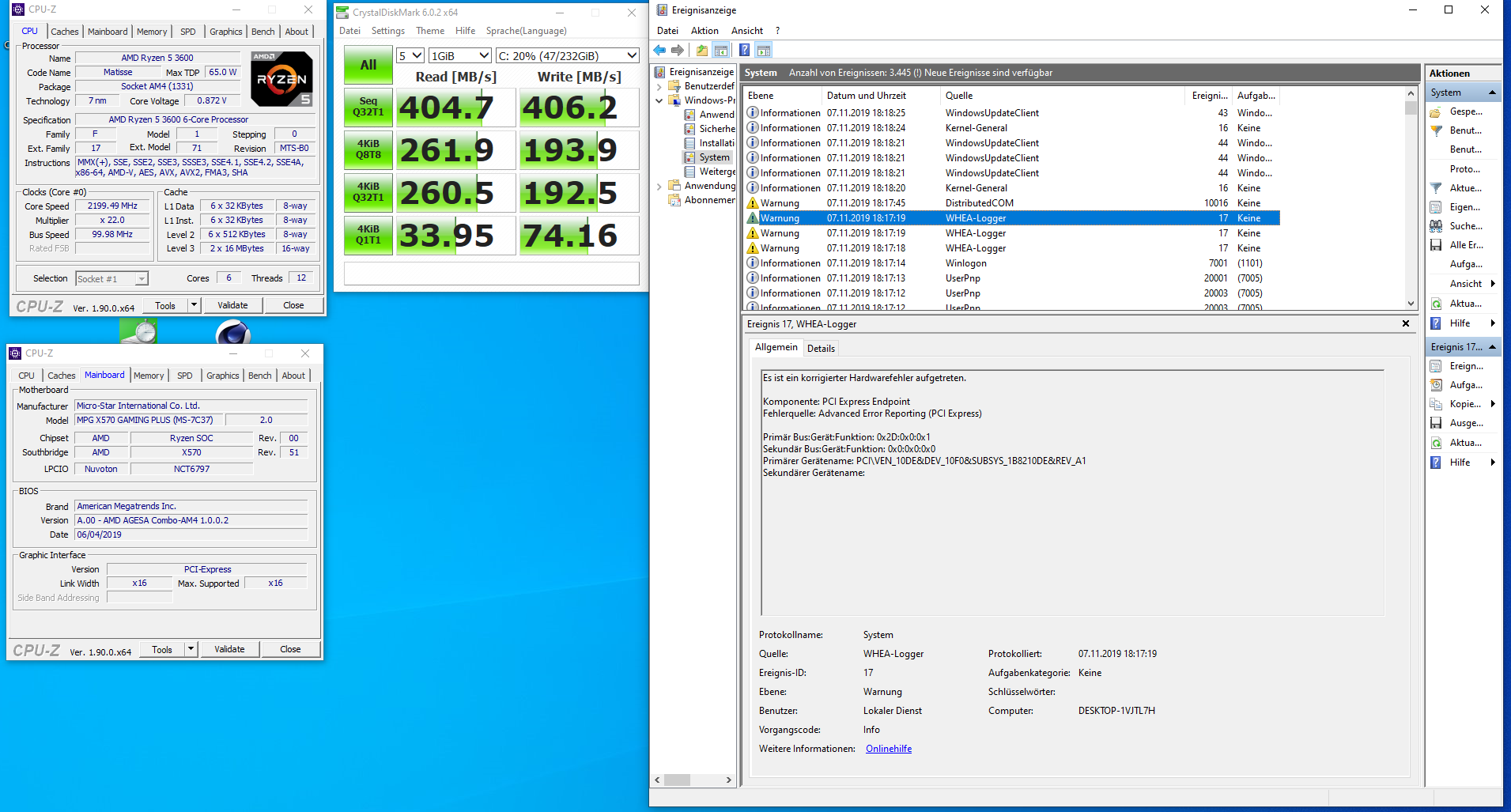Click Validate in the CPU-tab CPU-Z window
The height and width of the screenshot is (812, 1511).
tap(232, 305)
